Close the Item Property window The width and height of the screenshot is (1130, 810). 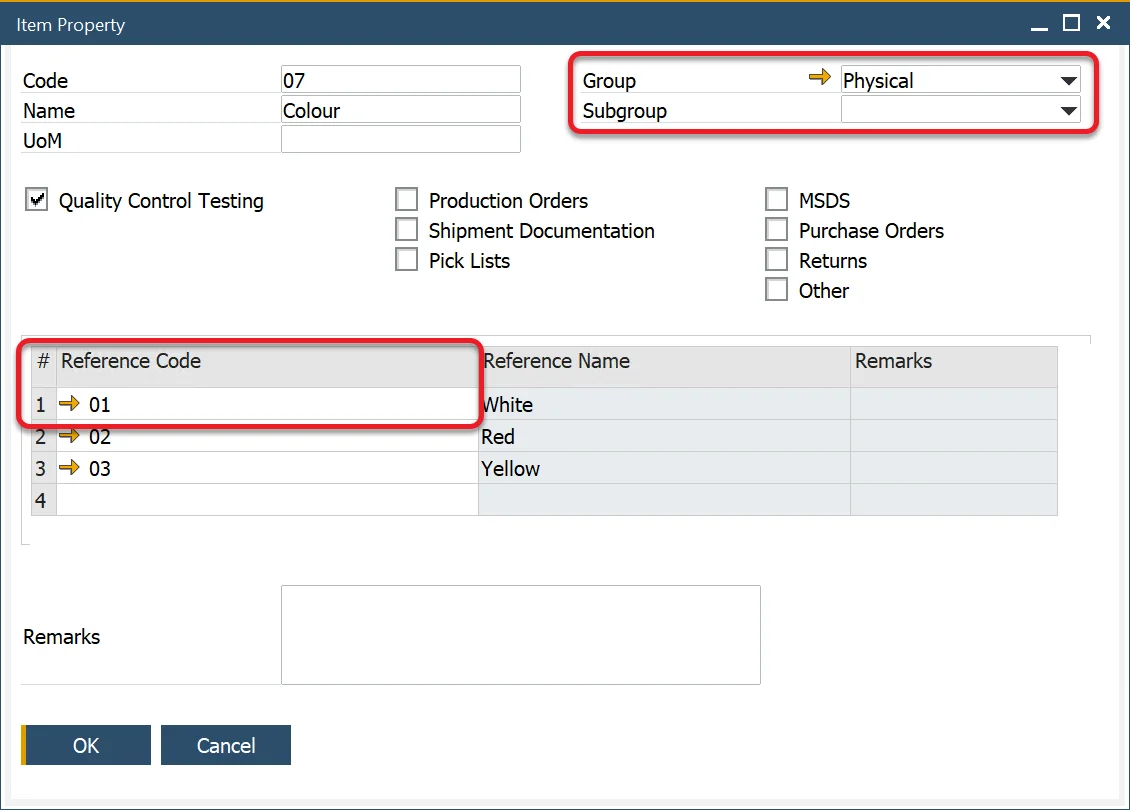[1103, 23]
